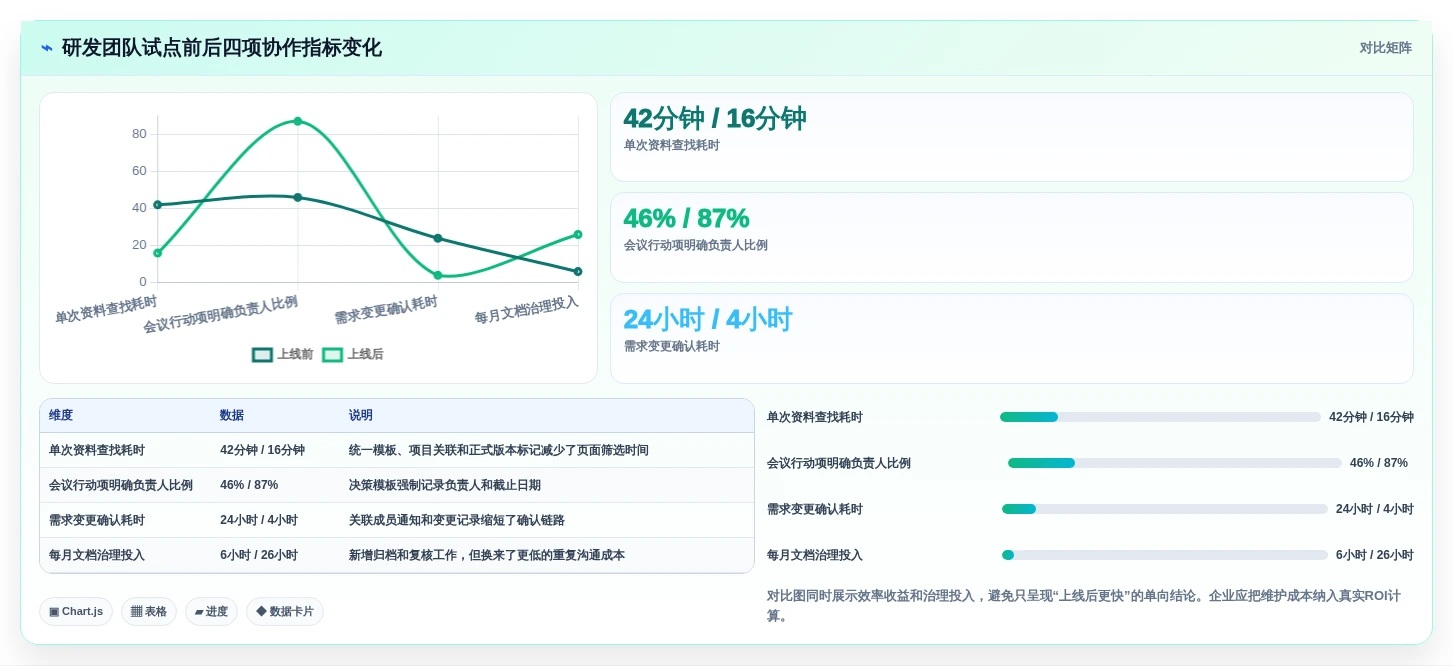Select the 数据卡片 tag chip

[x=285, y=611]
